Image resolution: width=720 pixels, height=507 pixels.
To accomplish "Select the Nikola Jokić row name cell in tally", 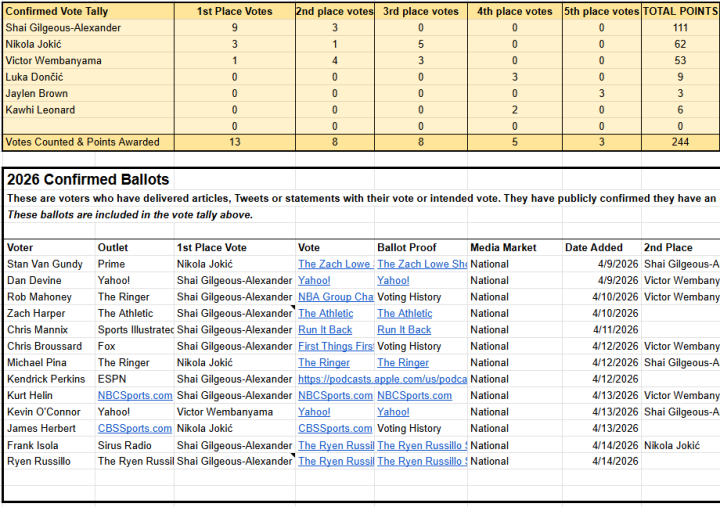I will click(x=38, y=44).
